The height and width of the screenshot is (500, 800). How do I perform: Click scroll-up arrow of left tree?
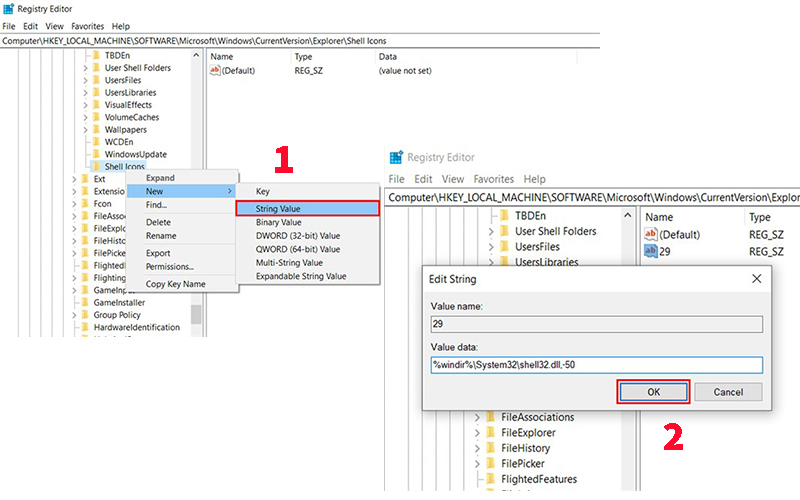(196, 55)
